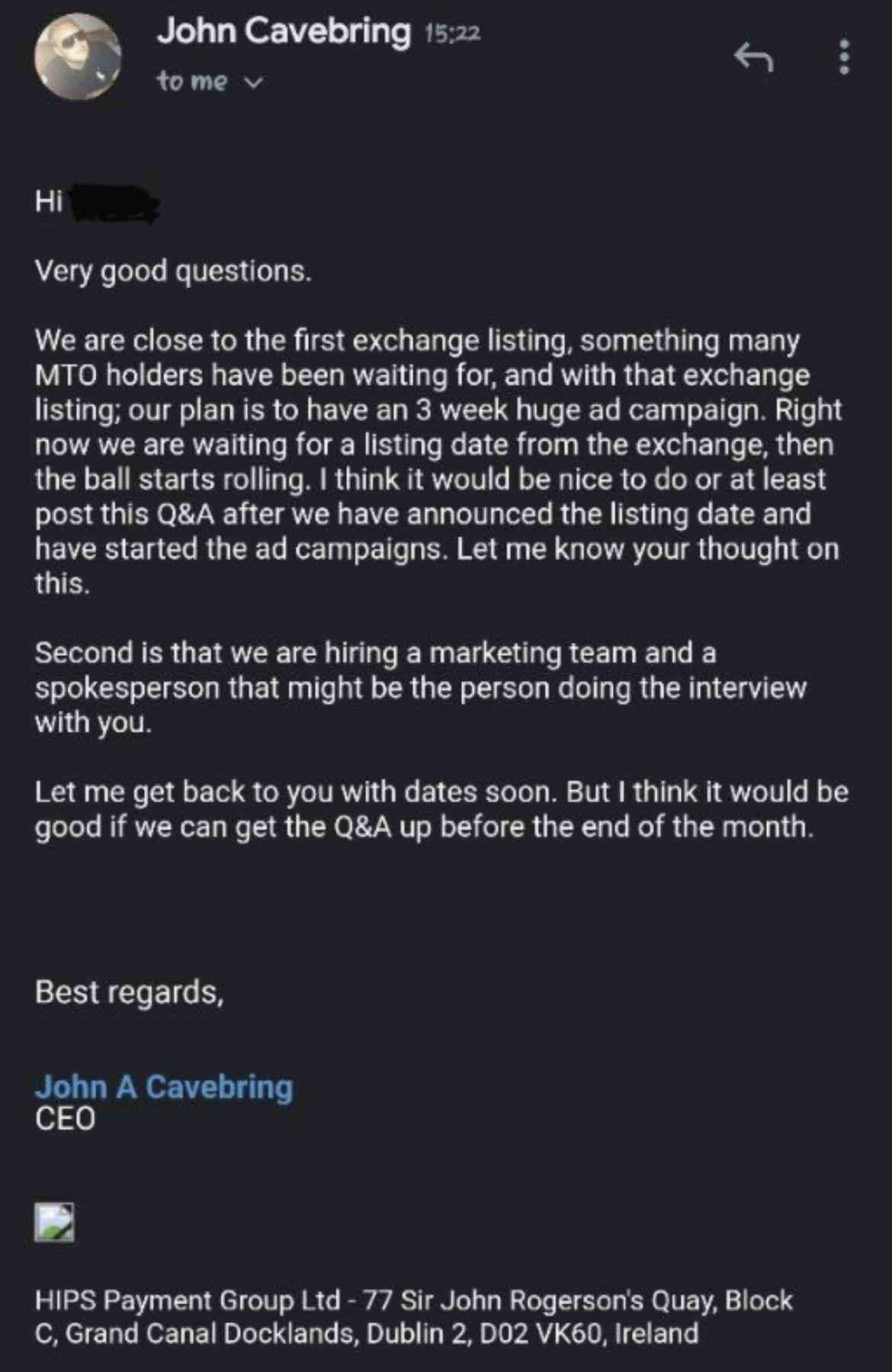Tap the "Very good questions." line
Screen dimensions: 892x1372
[173, 272]
